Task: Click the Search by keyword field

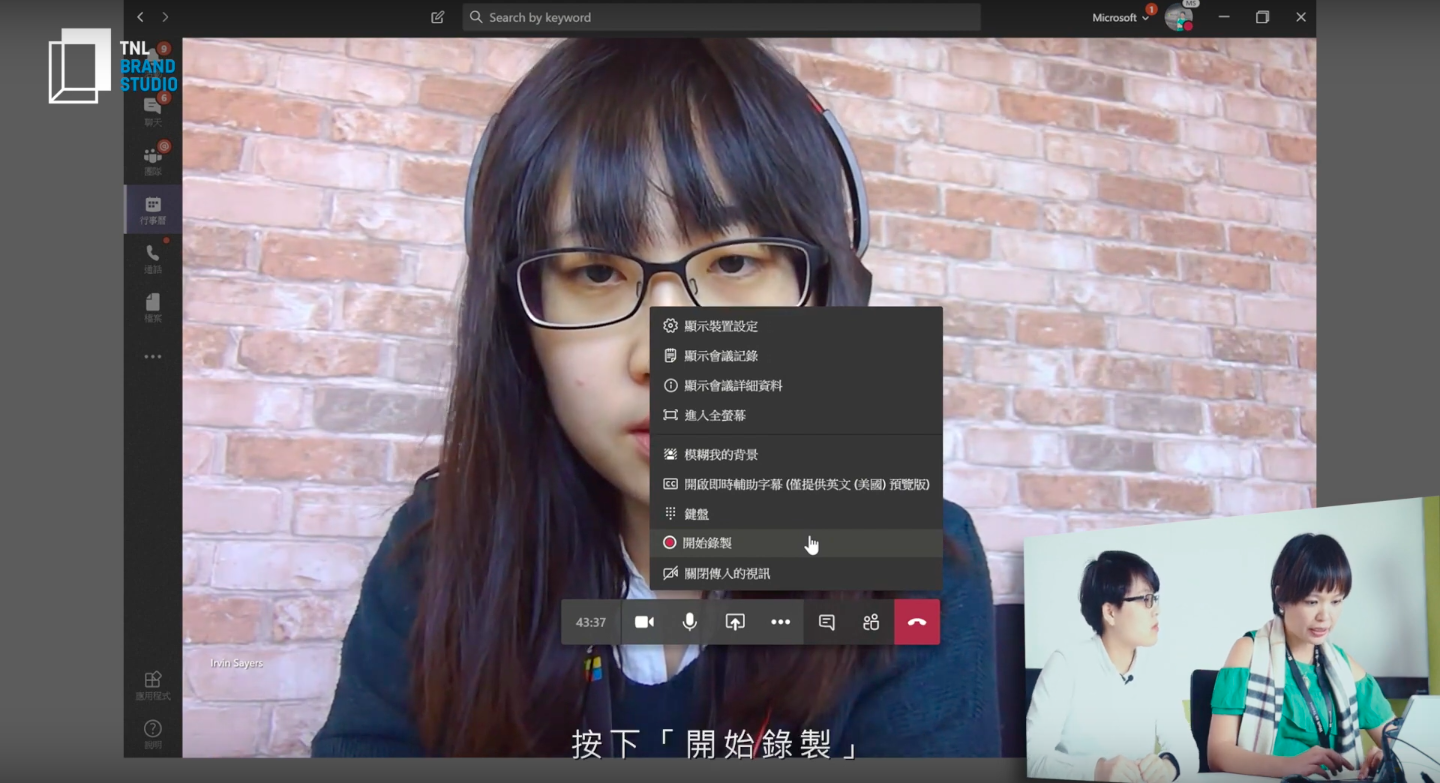Action: 720,17
